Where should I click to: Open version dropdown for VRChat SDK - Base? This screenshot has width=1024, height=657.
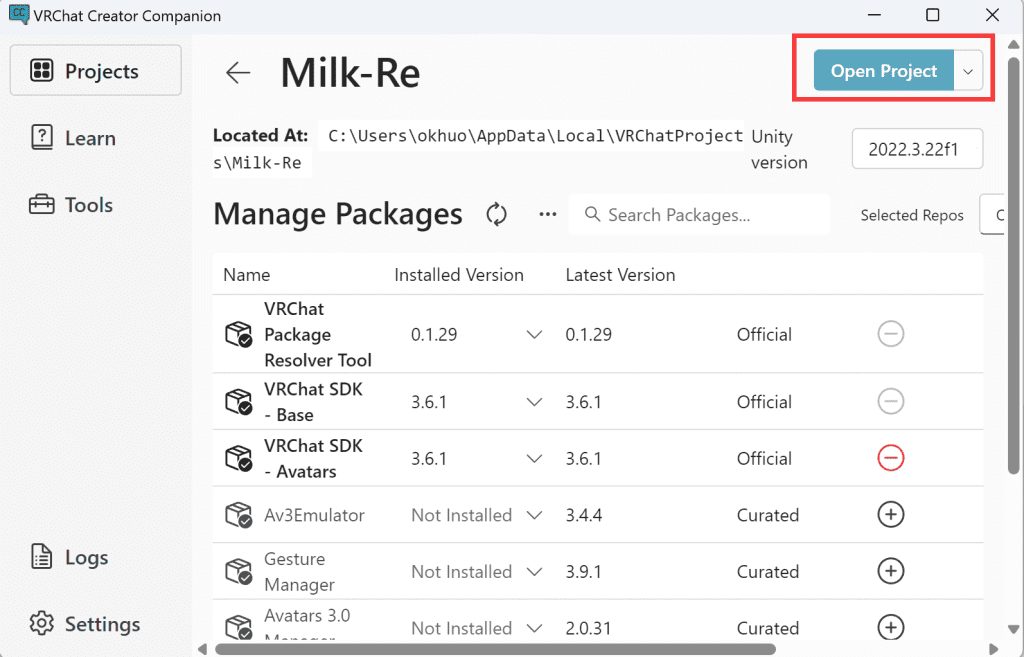pyautogui.click(x=534, y=402)
